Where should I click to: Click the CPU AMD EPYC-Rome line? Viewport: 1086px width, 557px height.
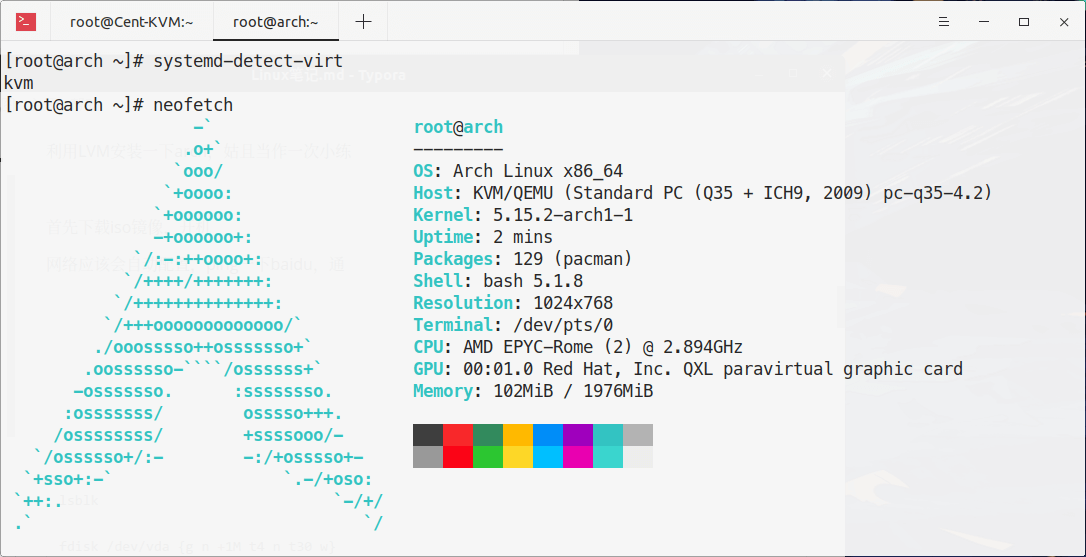[x=578, y=347]
